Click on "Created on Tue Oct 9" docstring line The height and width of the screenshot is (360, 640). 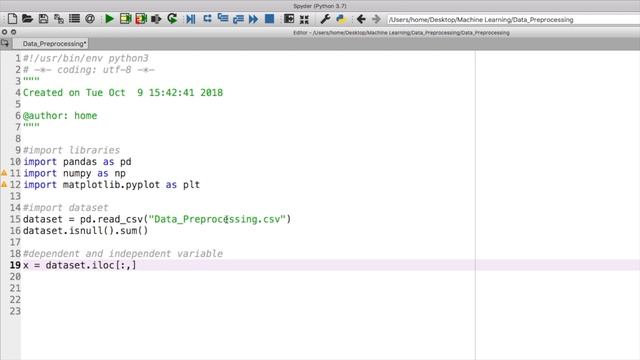123,93
